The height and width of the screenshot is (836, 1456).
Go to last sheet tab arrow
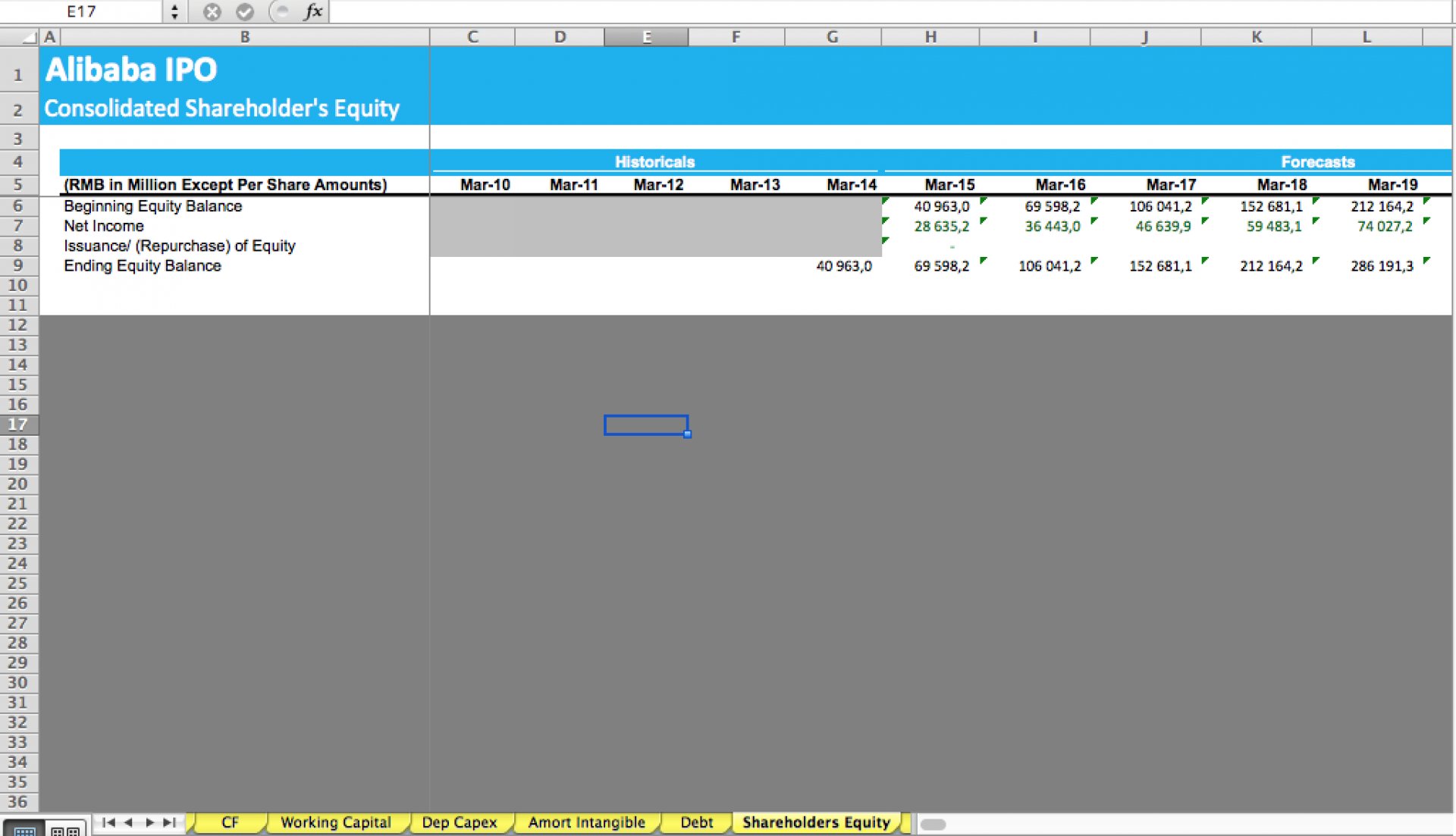169,822
